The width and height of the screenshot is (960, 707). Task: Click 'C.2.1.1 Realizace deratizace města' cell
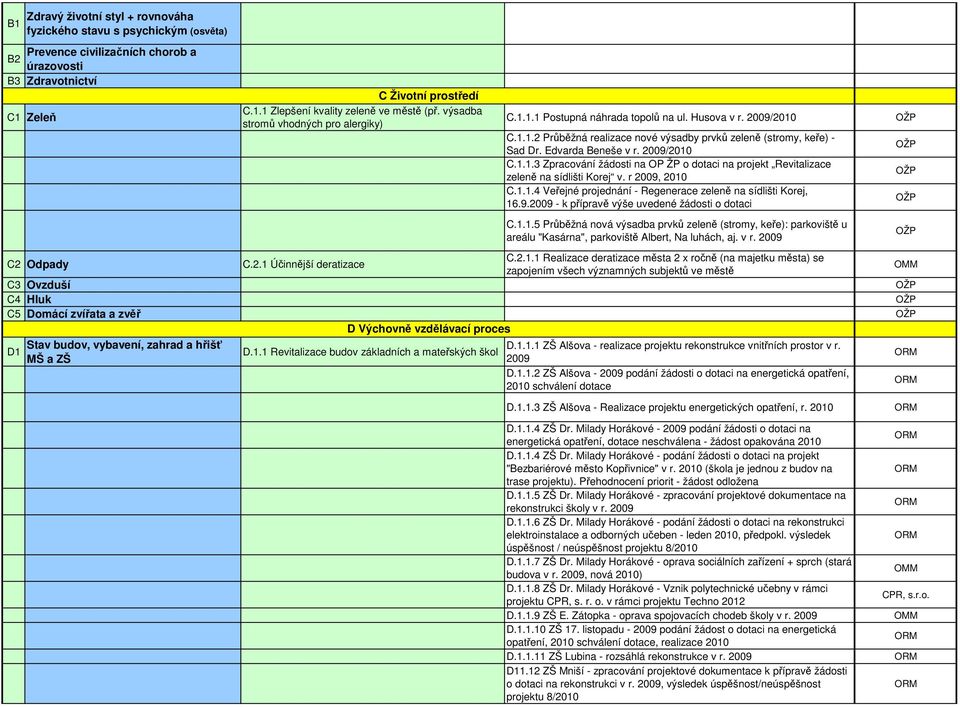point(680,264)
